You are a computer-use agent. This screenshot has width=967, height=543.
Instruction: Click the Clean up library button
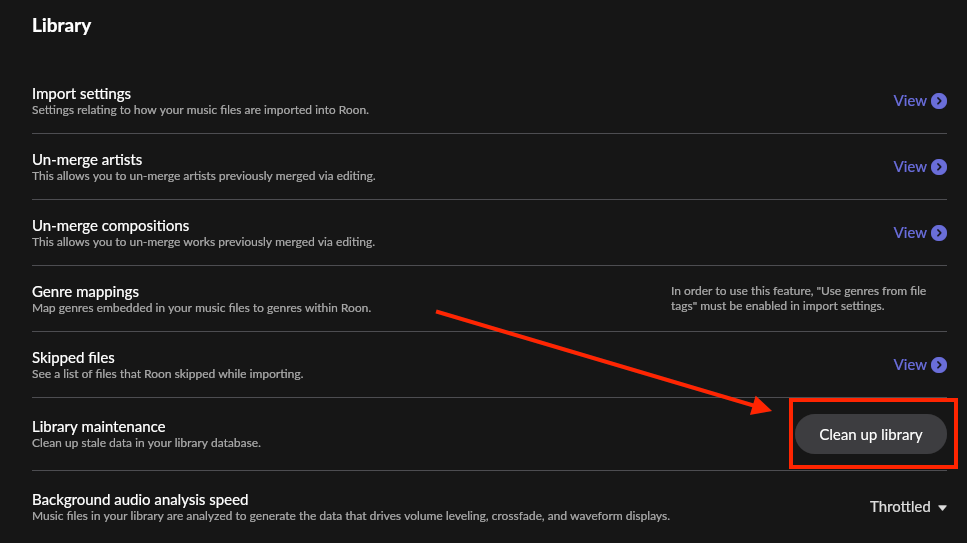pos(870,434)
